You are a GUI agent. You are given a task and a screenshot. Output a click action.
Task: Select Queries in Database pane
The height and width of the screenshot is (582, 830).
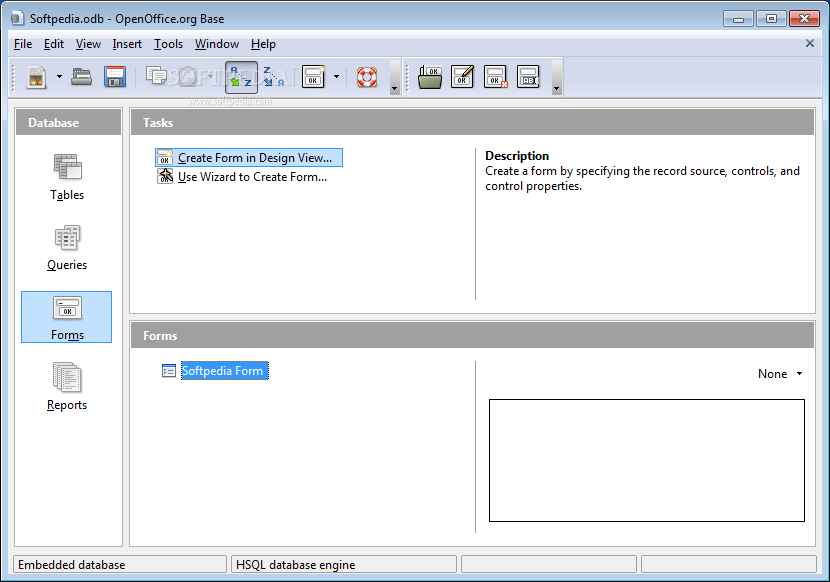pyautogui.click(x=67, y=247)
